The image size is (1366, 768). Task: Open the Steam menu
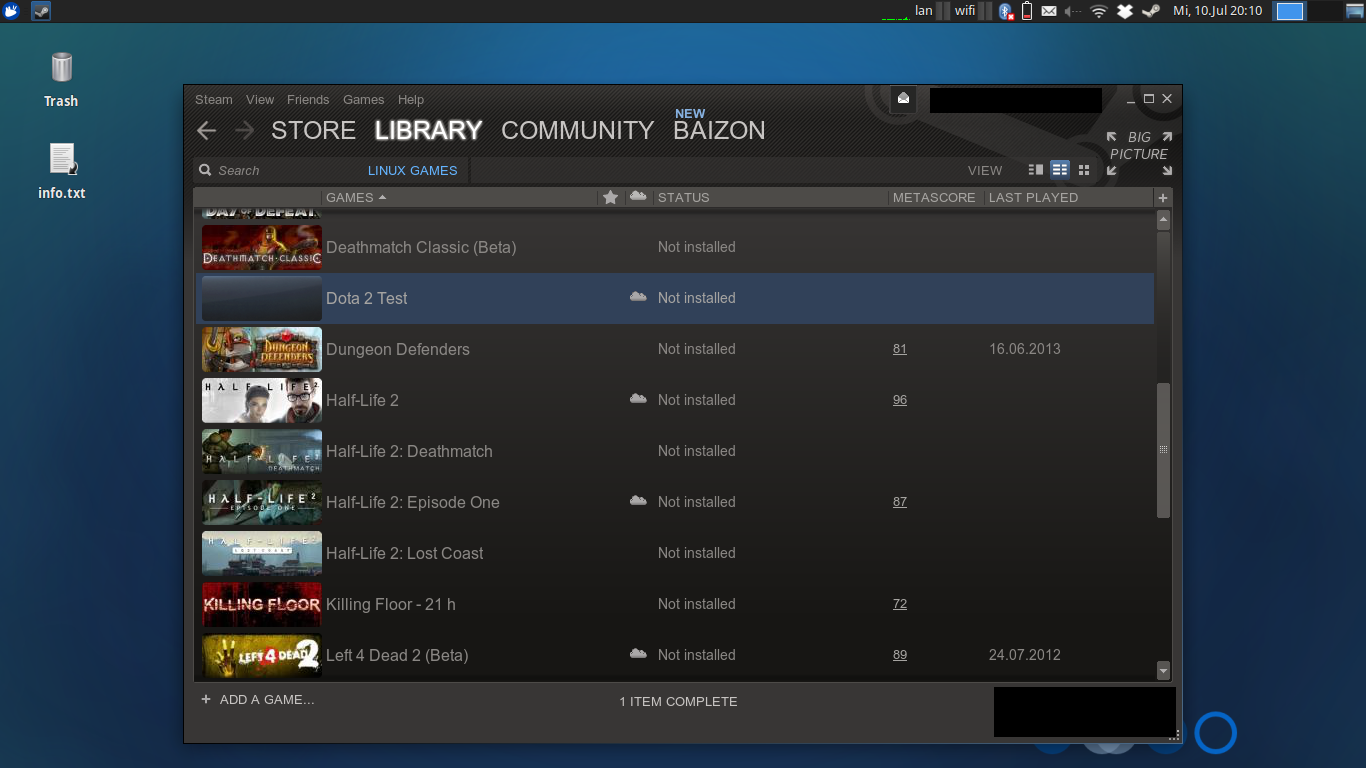click(x=214, y=100)
